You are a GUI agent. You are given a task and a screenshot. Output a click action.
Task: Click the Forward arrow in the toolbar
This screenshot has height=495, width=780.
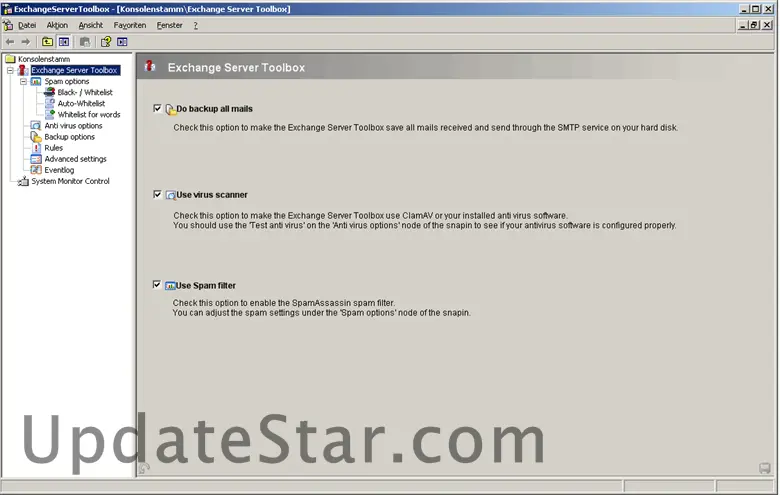point(26,42)
